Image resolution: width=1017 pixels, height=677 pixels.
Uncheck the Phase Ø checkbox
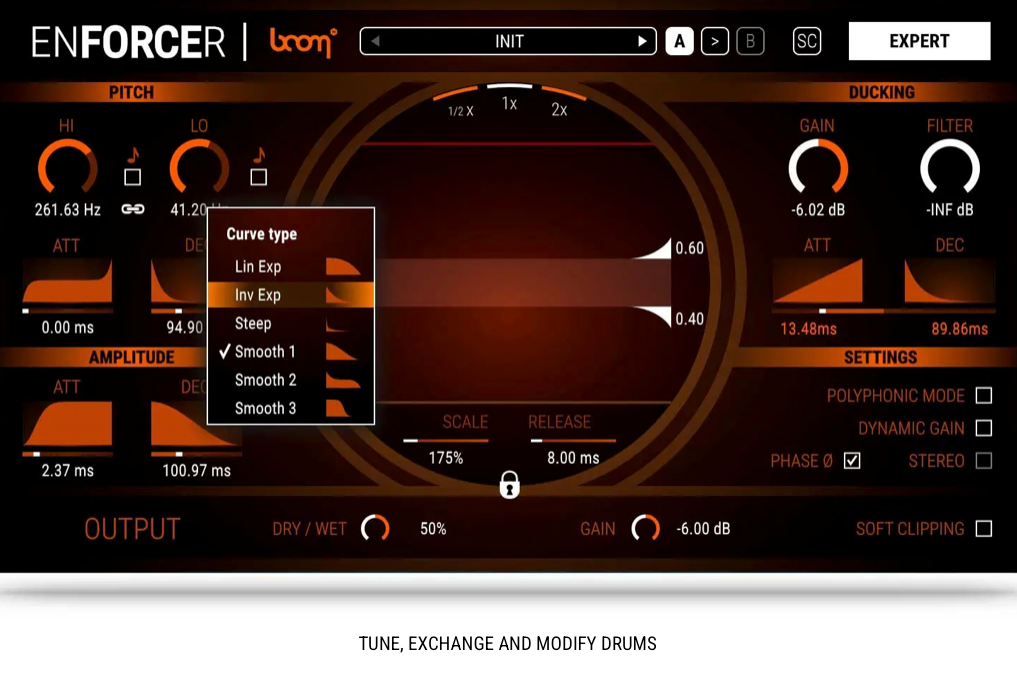click(852, 461)
